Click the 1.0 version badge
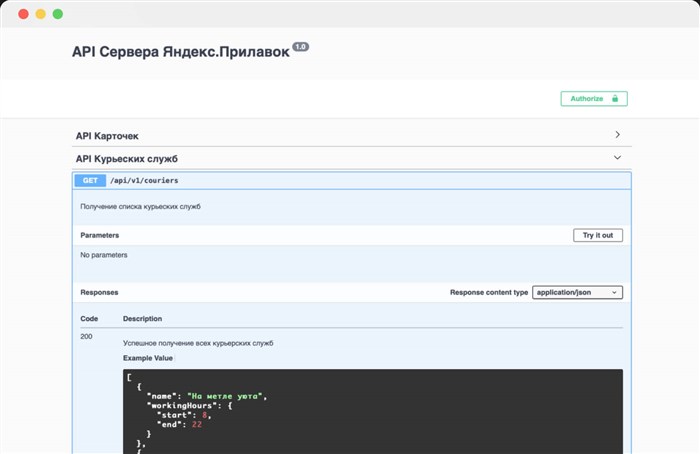Viewport: 700px width, 454px height. 300,47
